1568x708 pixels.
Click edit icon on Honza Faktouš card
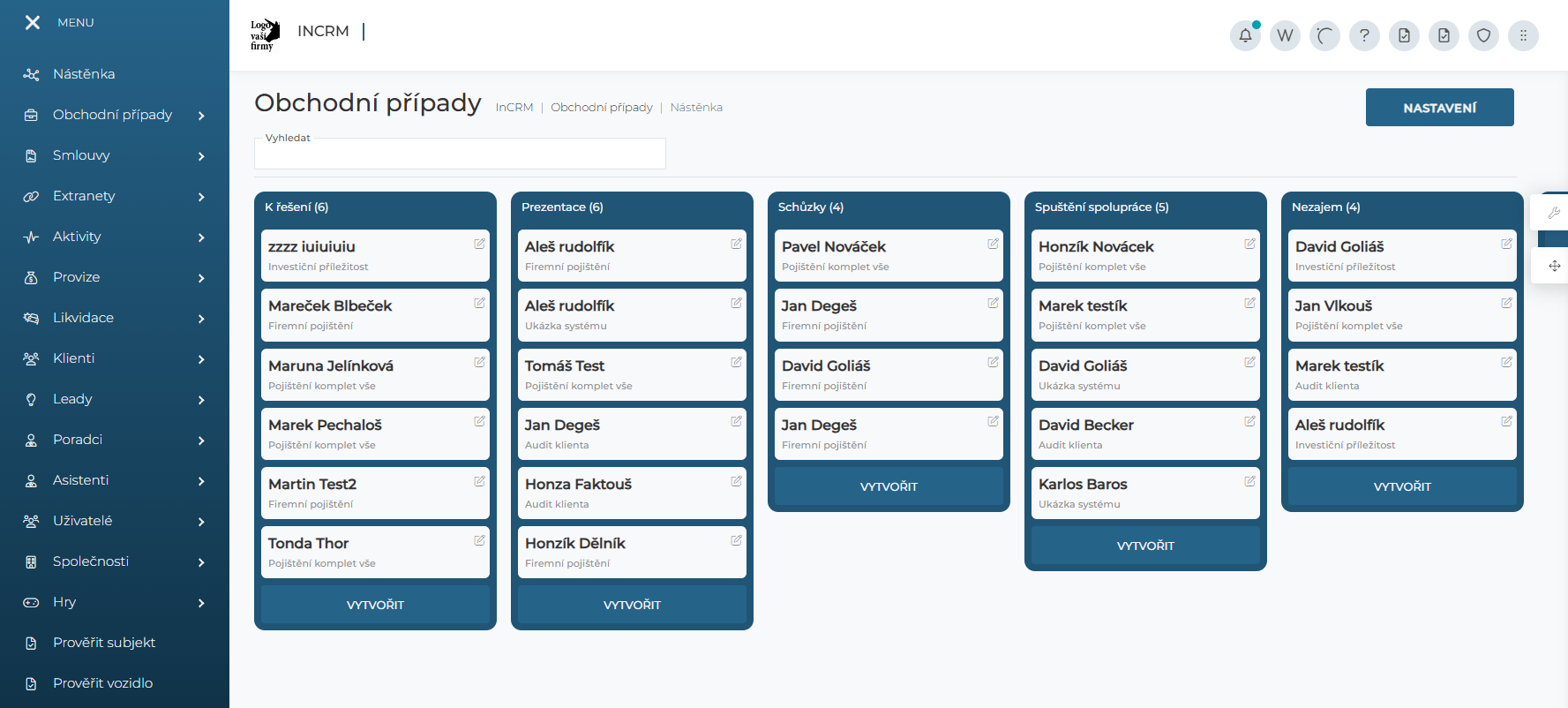pos(736,481)
